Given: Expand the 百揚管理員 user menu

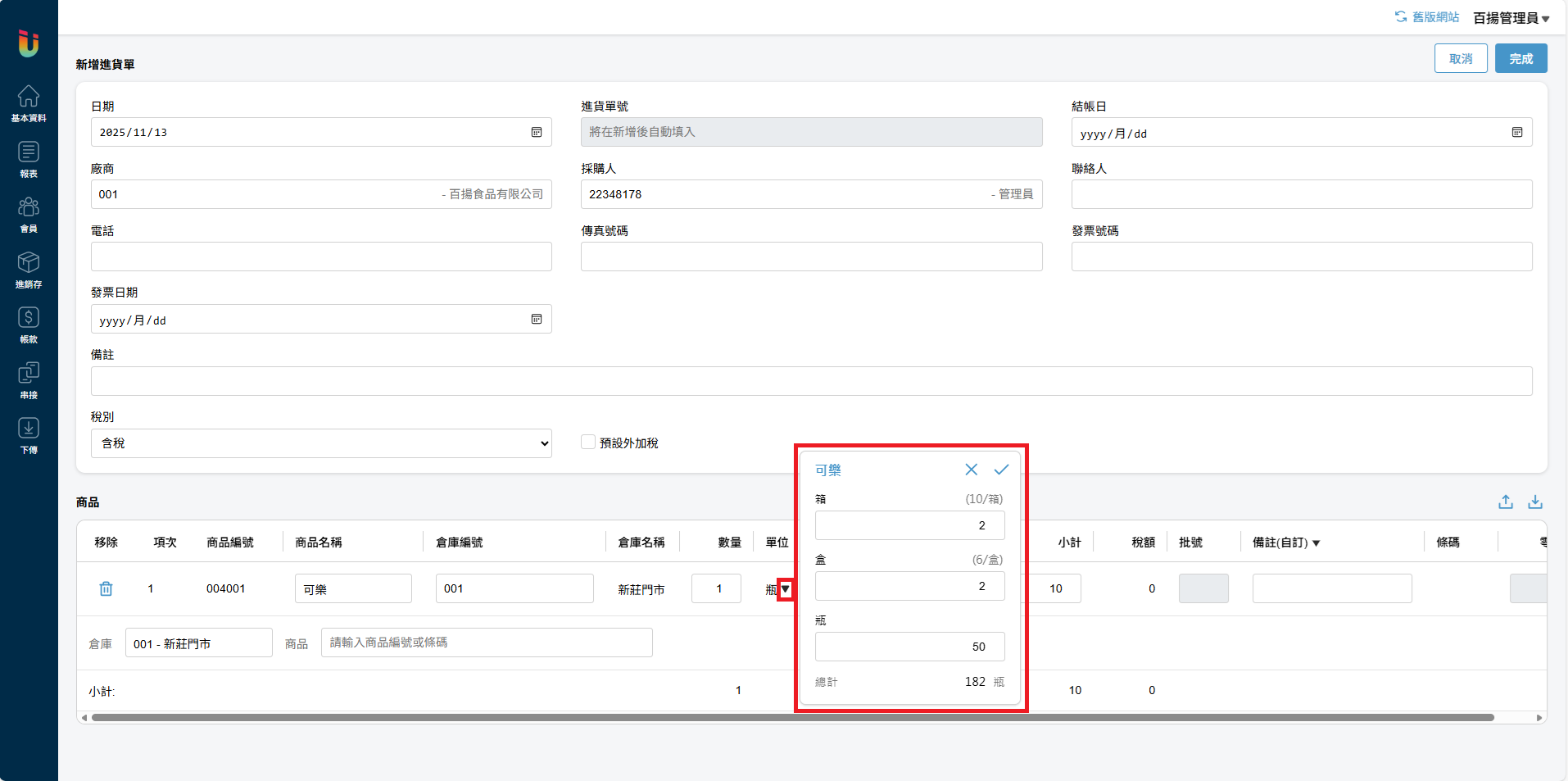Looking at the screenshot, I should (x=1511, y=18).
